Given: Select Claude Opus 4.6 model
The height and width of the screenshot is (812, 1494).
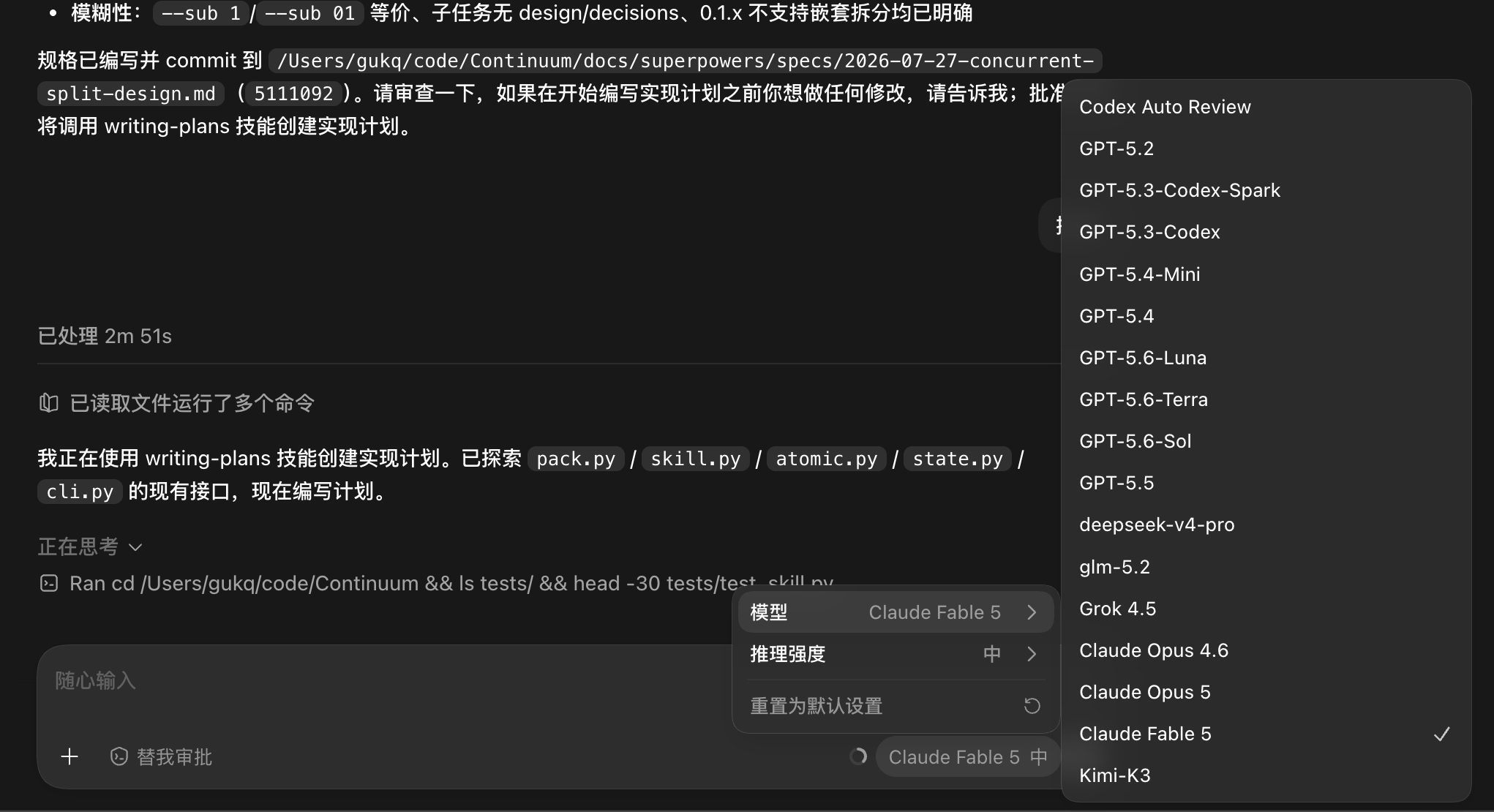Looking at the screenshot, I should point(1266,650).
